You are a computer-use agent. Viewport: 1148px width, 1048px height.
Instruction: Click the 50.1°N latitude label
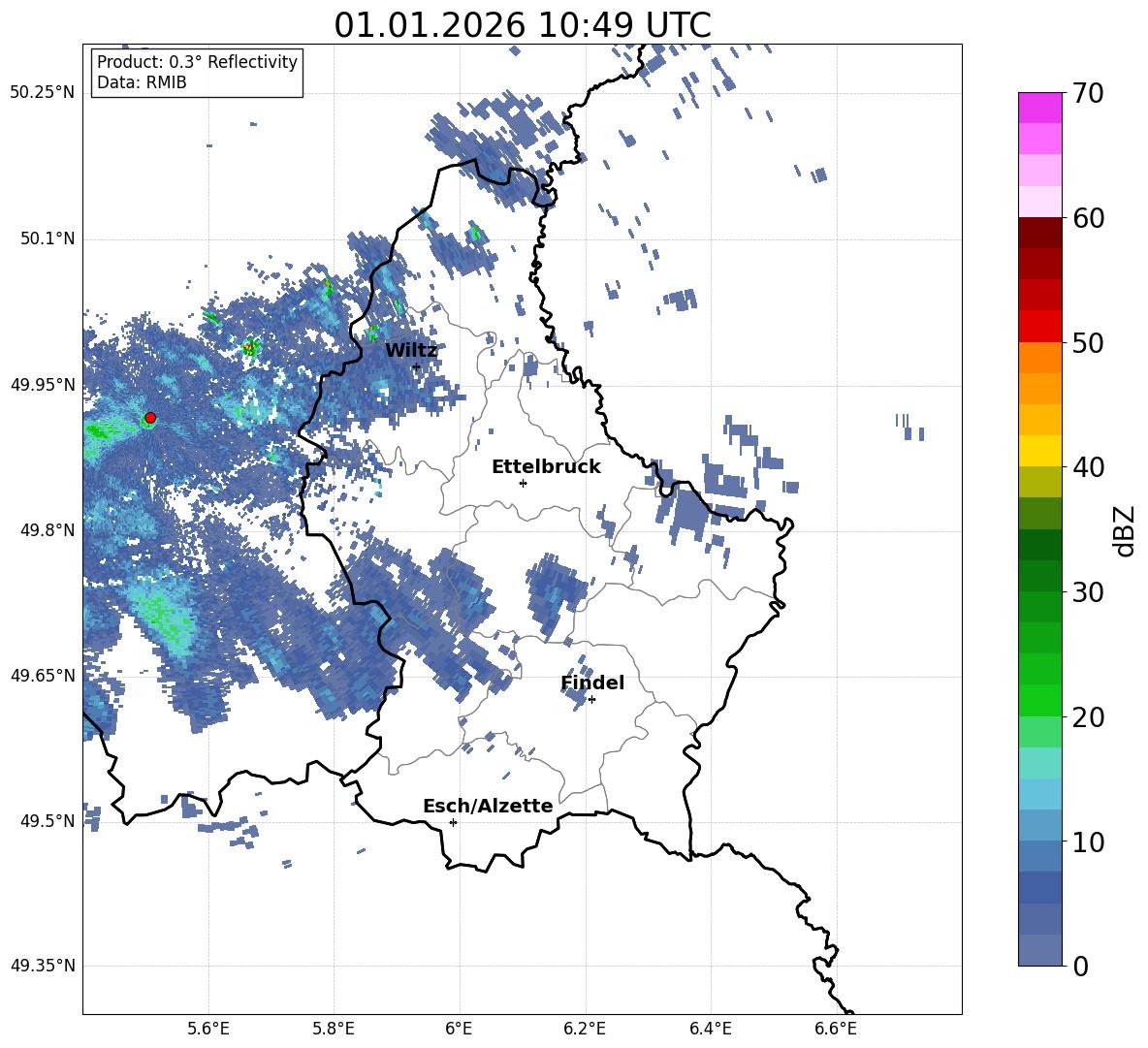(x=47, y=239)
